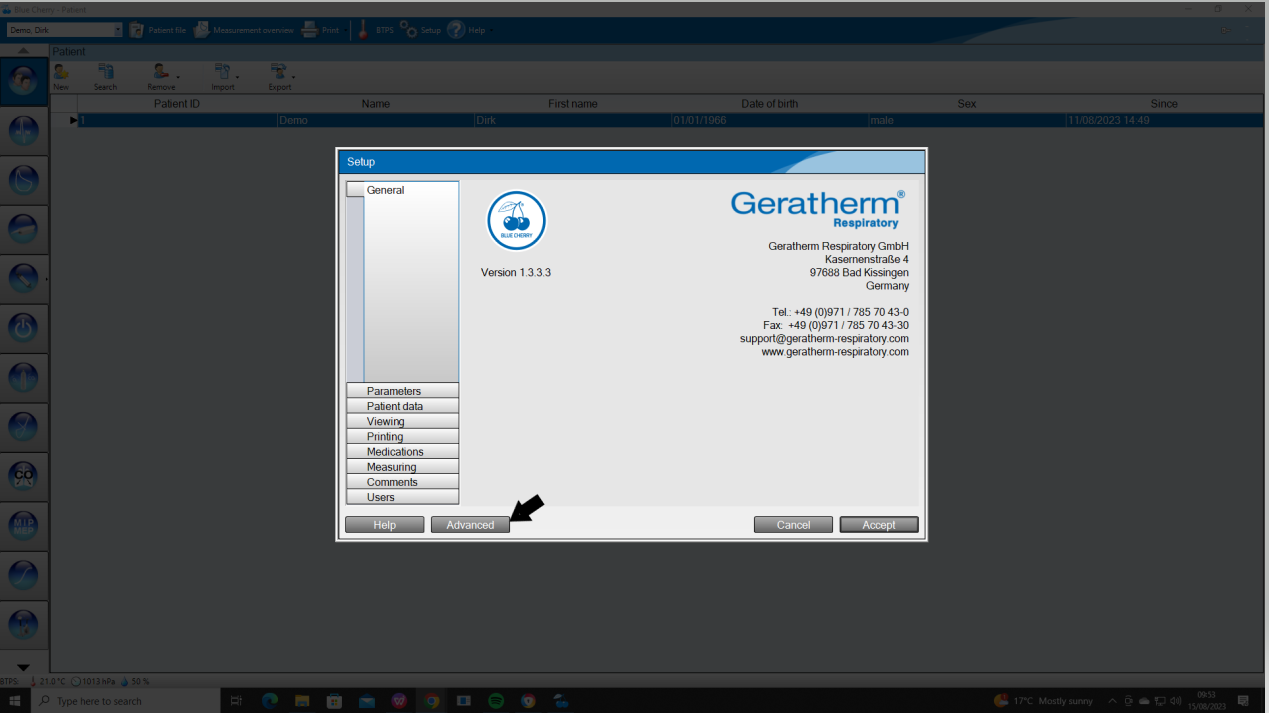Select the MIP MEP icon in sidebar
Image resolution: width=1269 pixels, height=713 pixels.
tap(24, 525)
